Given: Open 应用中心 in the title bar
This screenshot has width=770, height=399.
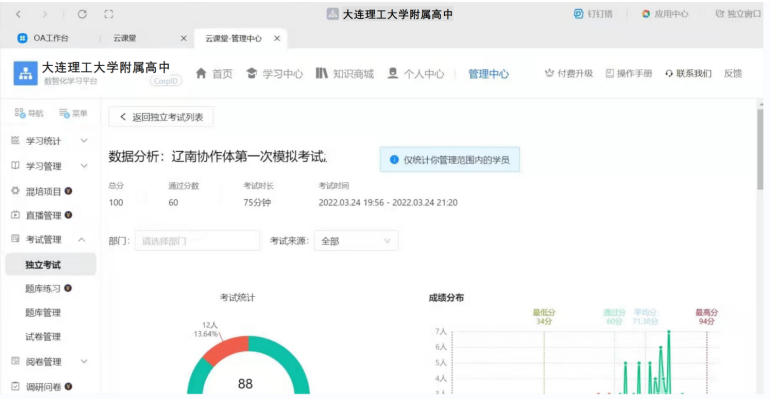Looking at the screenshot, I should (x=665, y=14).
